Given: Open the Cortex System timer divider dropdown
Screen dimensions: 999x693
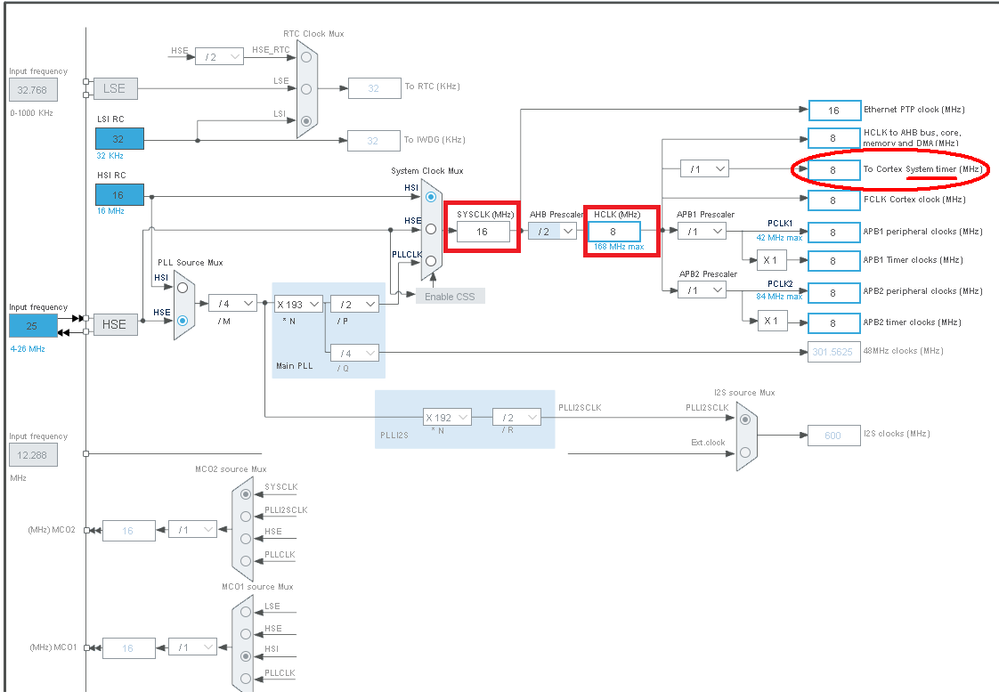Looking at the screenshot, I should click(x=705, y=169).
